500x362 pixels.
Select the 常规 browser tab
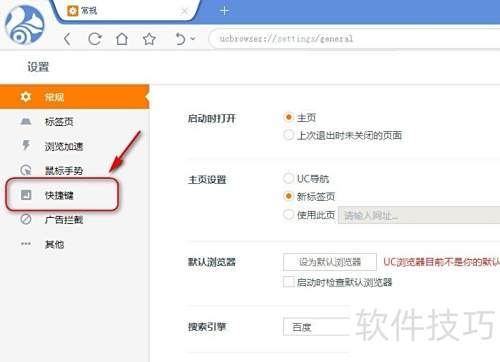127,11
